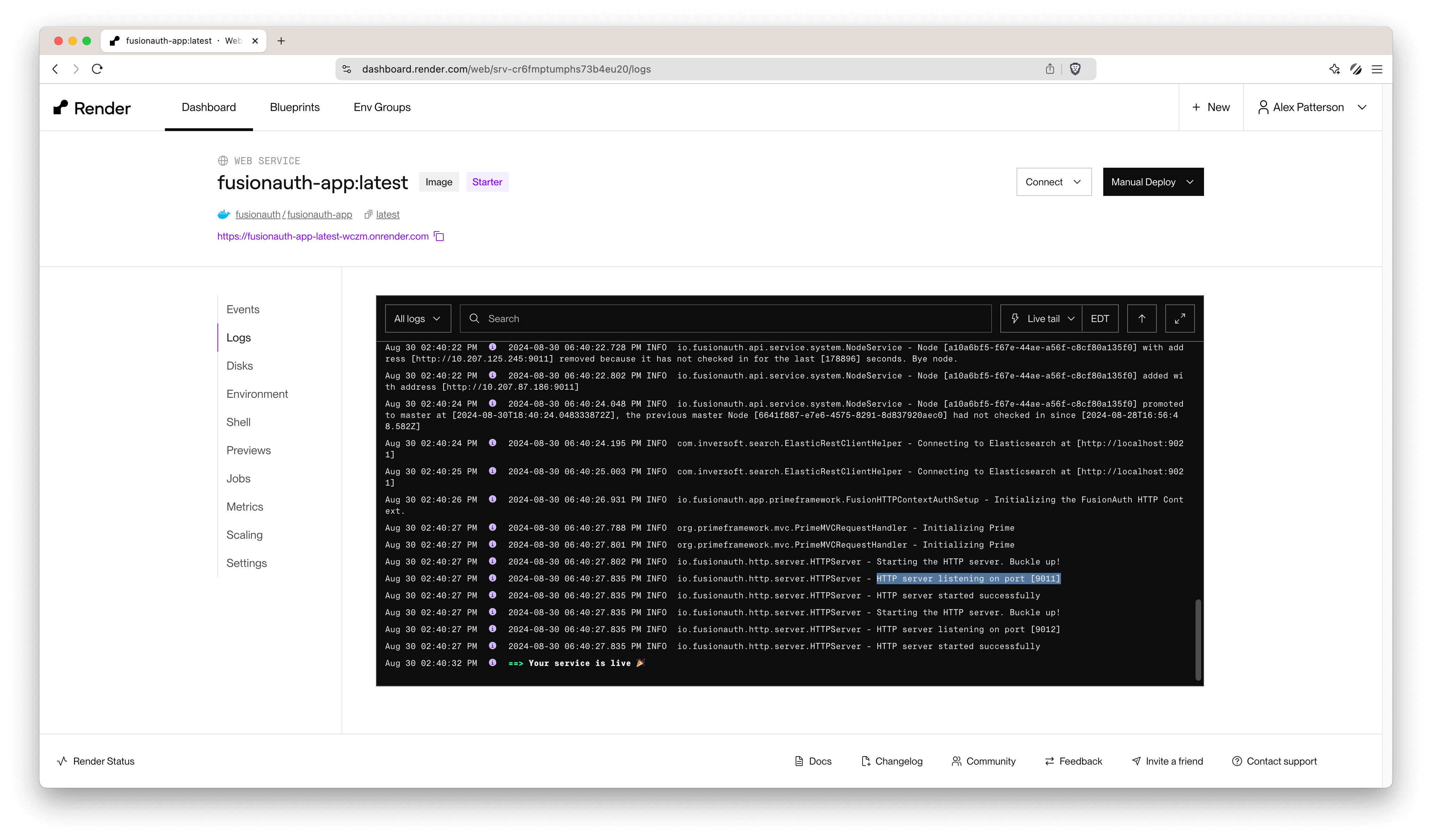Image resolution: width=1432 pixels, height=840 pixels.
Task: Open Jobs in the sidebar
Action: tap(239, 478)
